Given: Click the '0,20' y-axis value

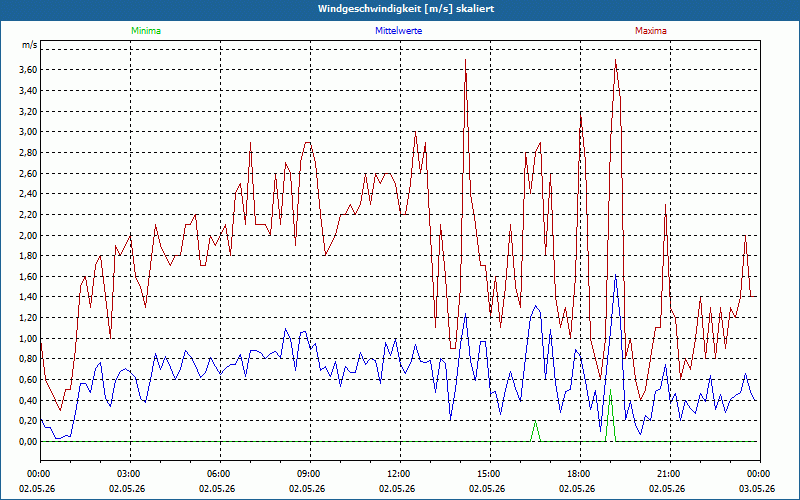Looking at the screenshot, I should [x=28, y=421].
